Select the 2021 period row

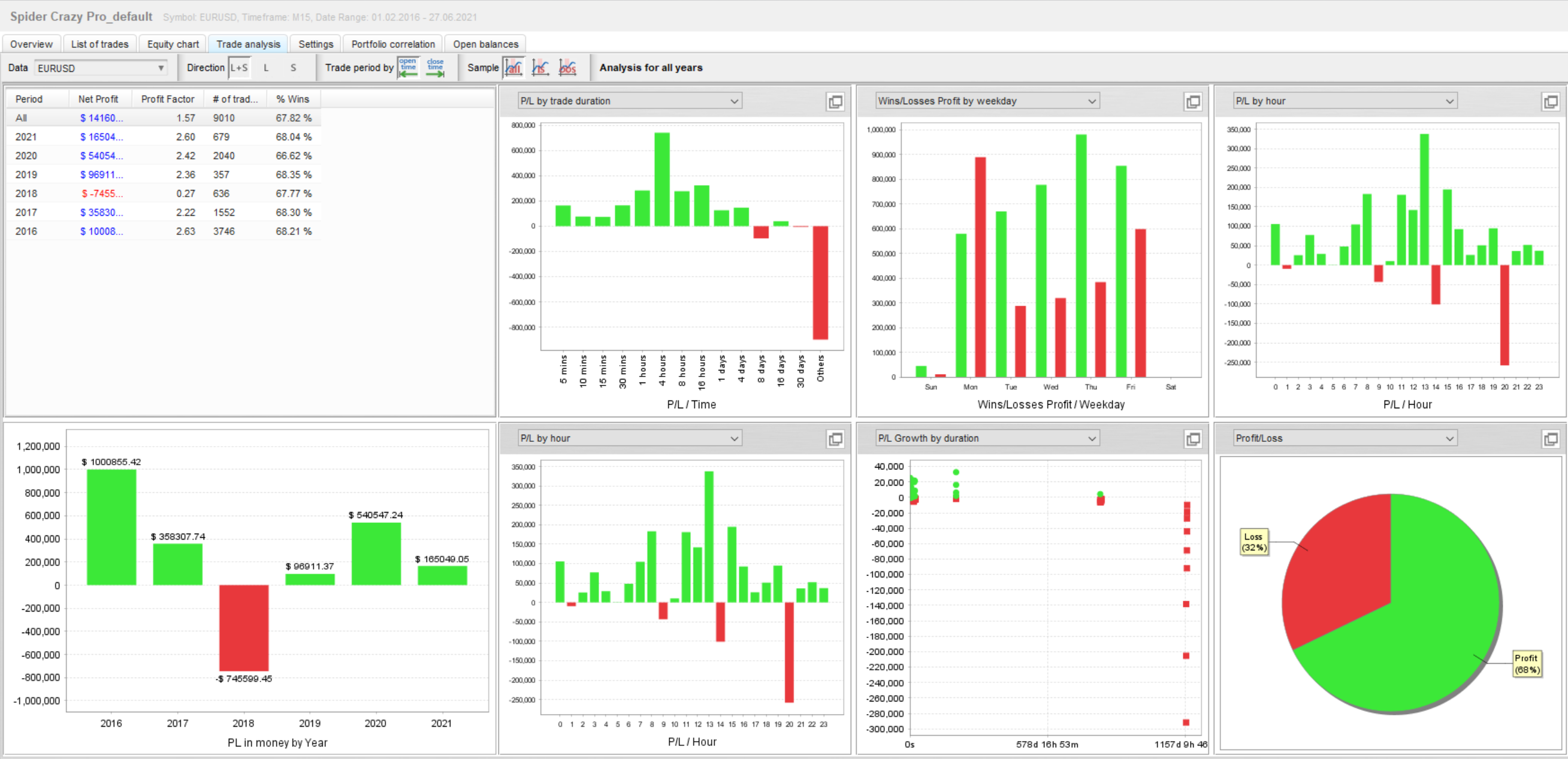[163, 137]
